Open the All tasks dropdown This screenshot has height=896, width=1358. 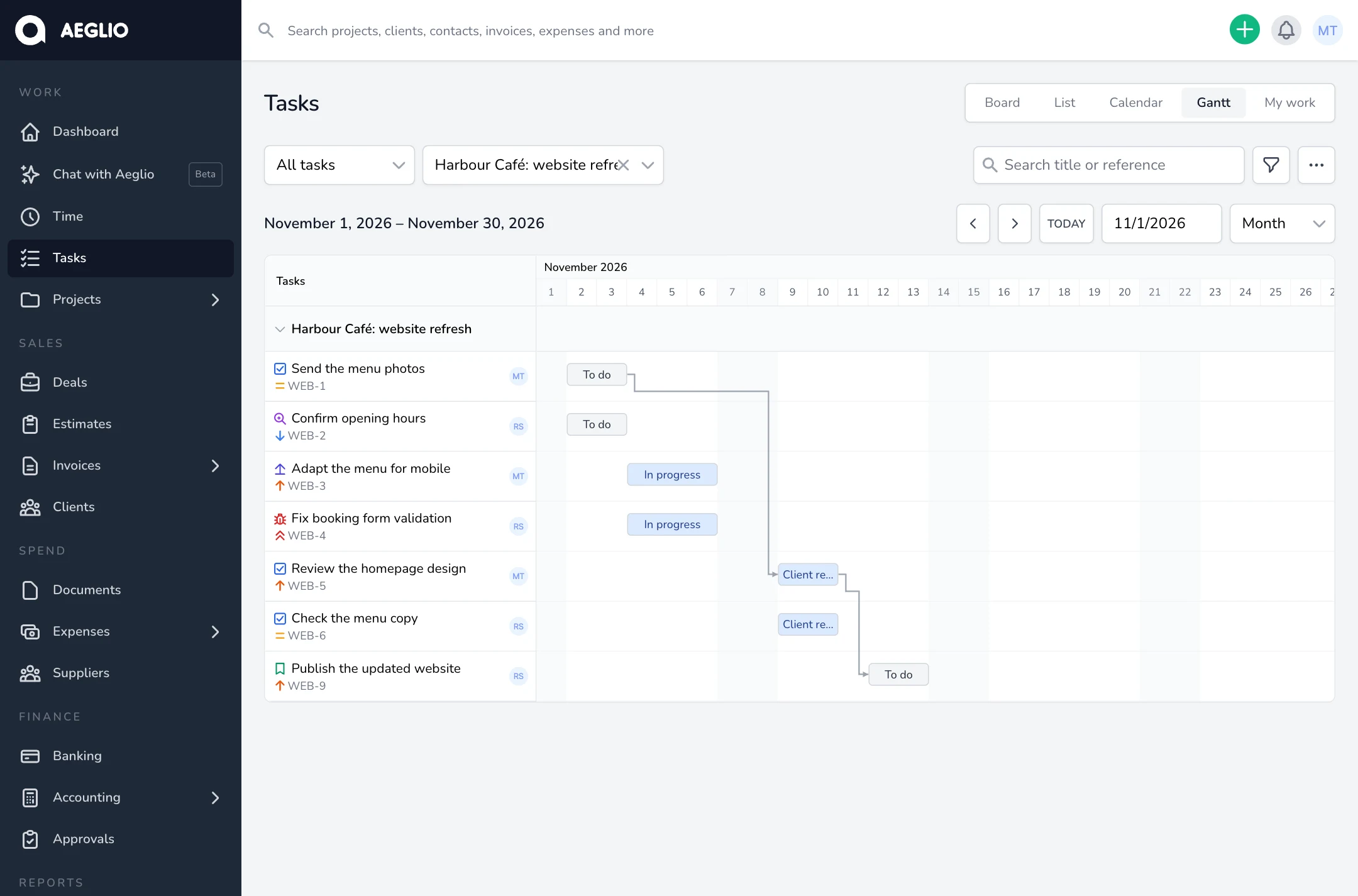click(339, 165)
